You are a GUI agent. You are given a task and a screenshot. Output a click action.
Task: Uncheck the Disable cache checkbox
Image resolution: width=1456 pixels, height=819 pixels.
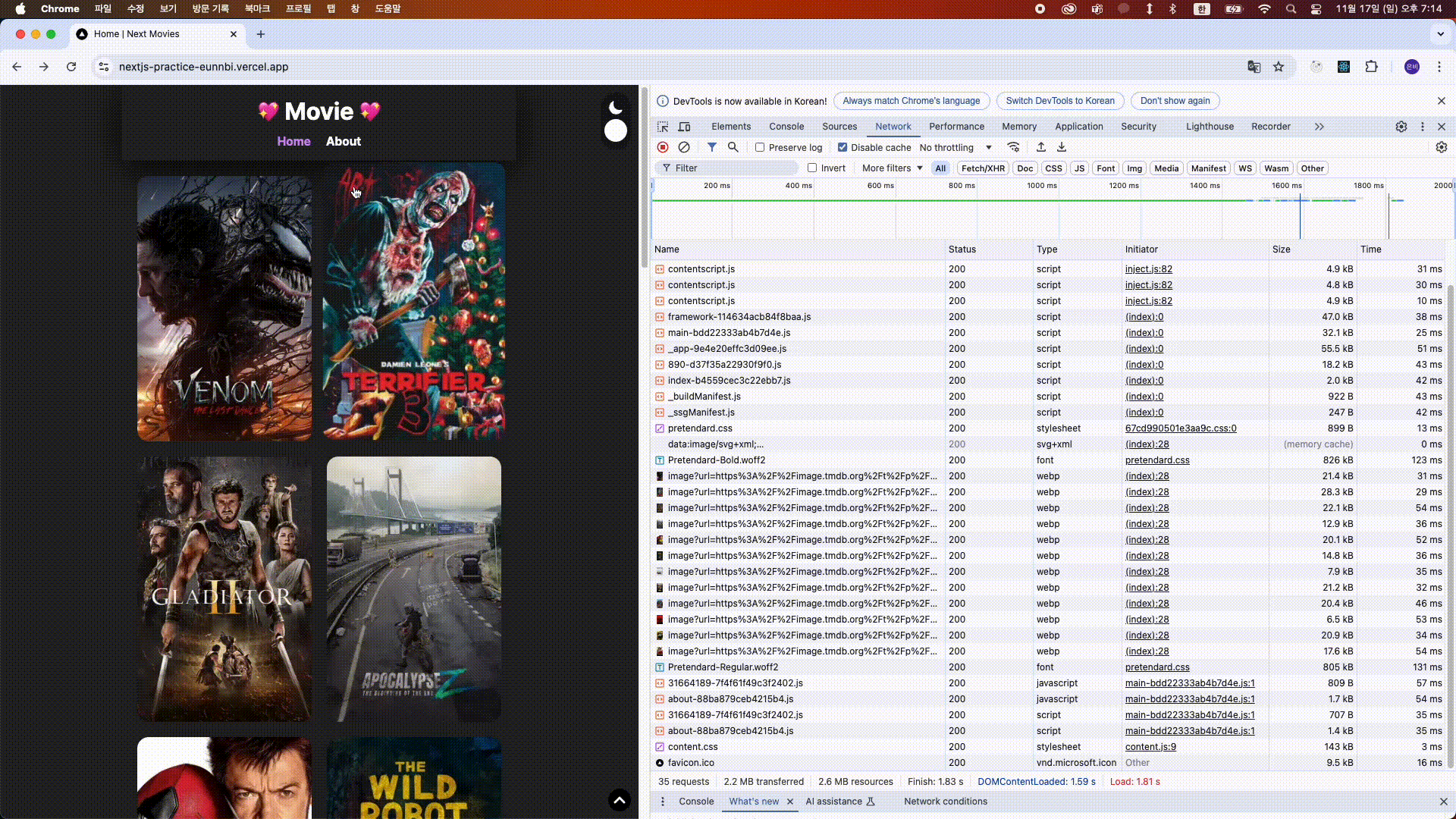point(843,147)
